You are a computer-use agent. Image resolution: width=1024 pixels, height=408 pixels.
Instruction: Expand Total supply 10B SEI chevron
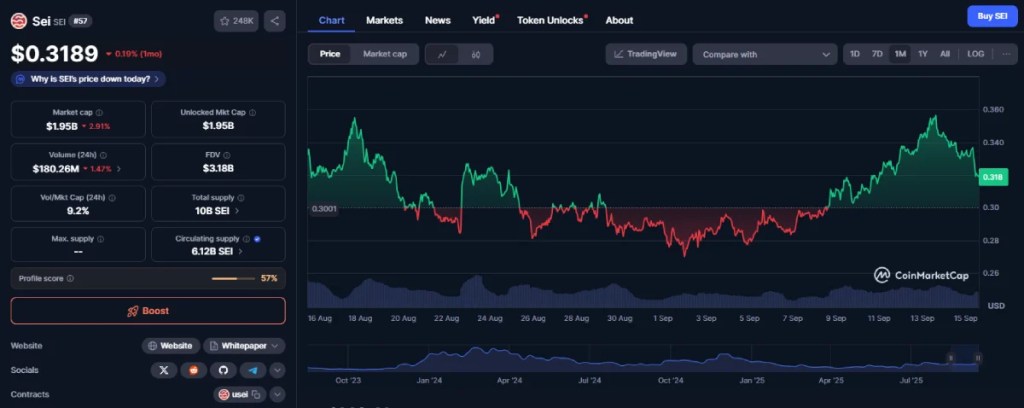236,211
